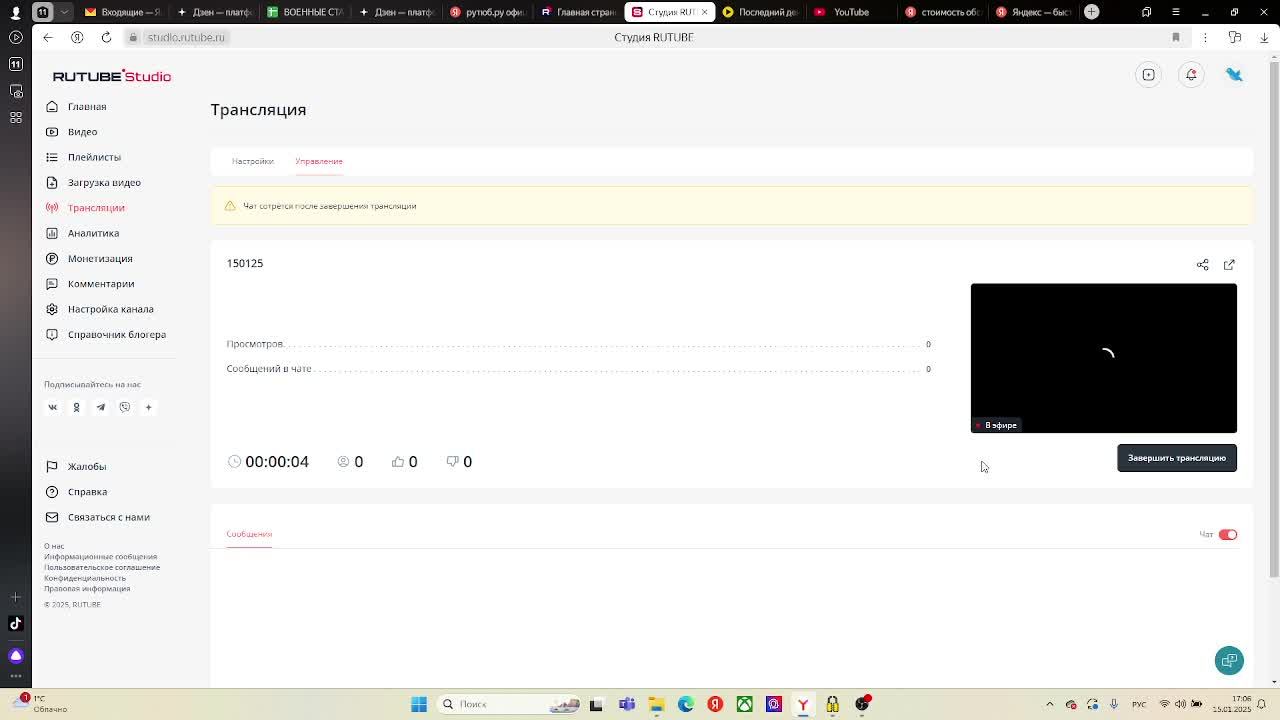1280x720 pixels.
Task: Click the studio.rutube.ru address bar
Action: click(186, 37)
